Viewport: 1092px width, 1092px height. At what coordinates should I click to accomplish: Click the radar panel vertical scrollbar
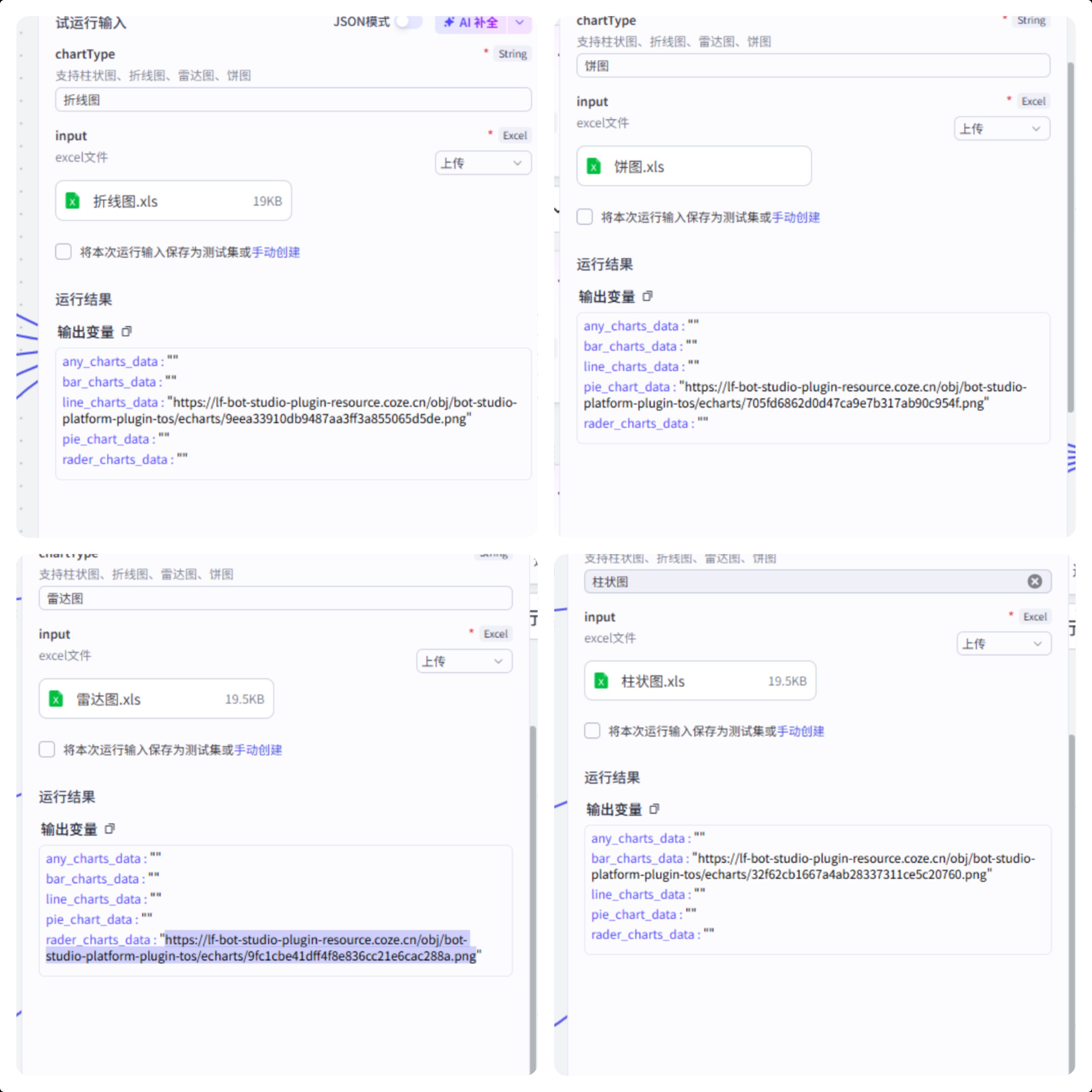coord(533,899)
